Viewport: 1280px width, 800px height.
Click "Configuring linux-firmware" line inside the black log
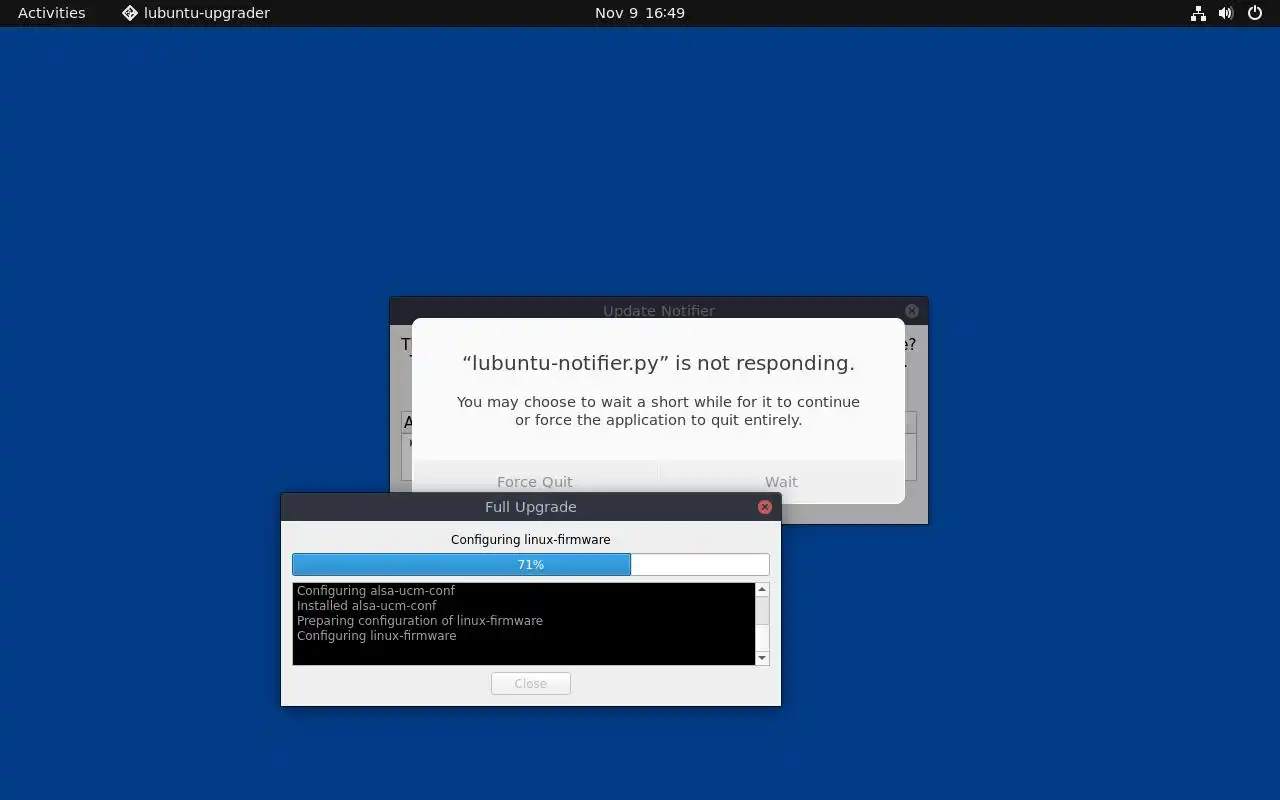pos(377,636)
